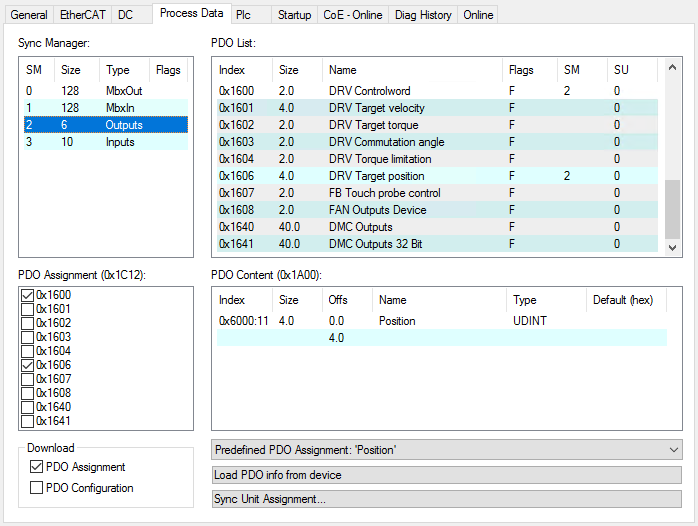Click Sync Manager Size column header

tap(77, 70)
